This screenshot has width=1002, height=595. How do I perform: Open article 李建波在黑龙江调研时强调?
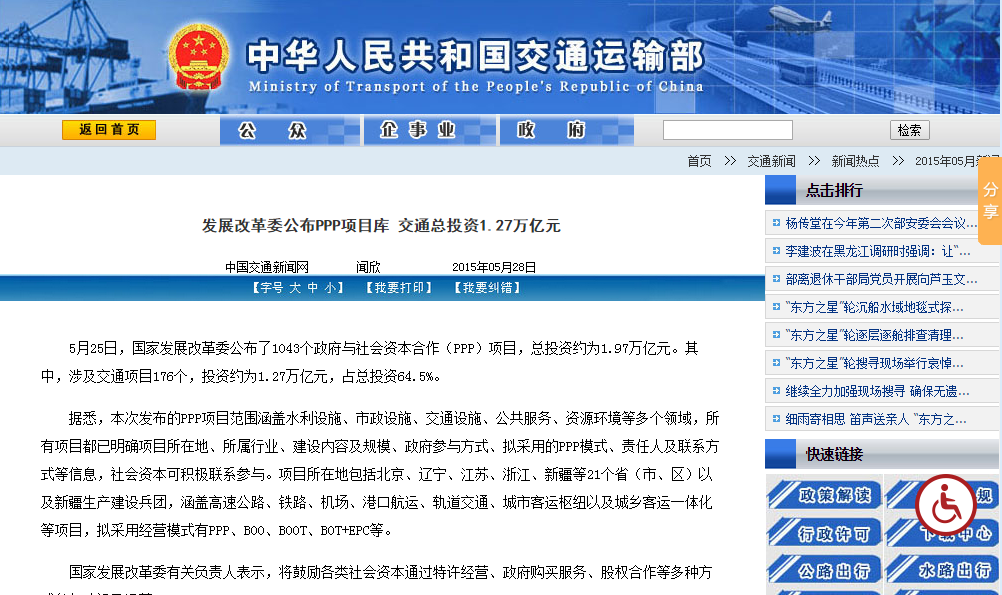click(878, 251)
